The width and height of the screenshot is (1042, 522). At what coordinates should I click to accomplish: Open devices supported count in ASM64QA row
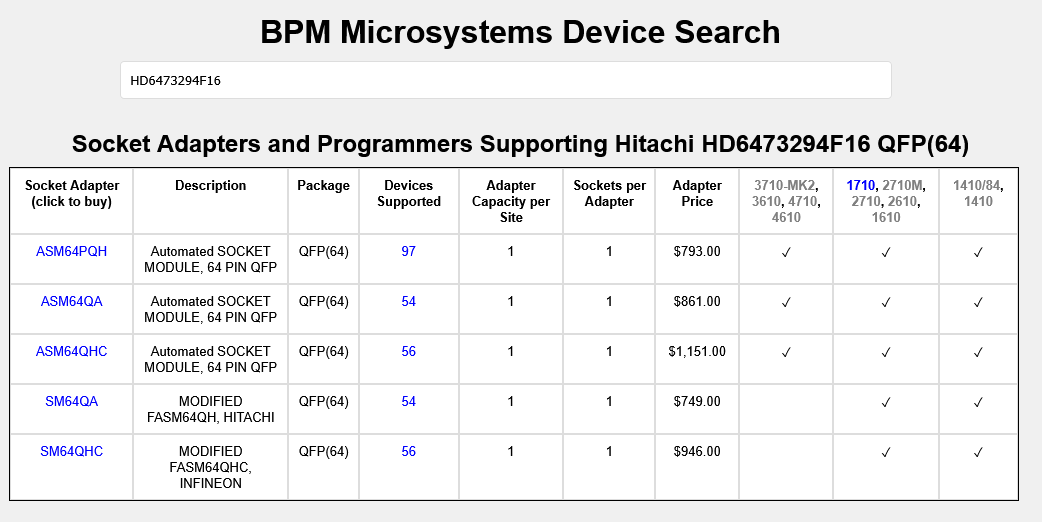pyautogui.click(x=408, y=301)
